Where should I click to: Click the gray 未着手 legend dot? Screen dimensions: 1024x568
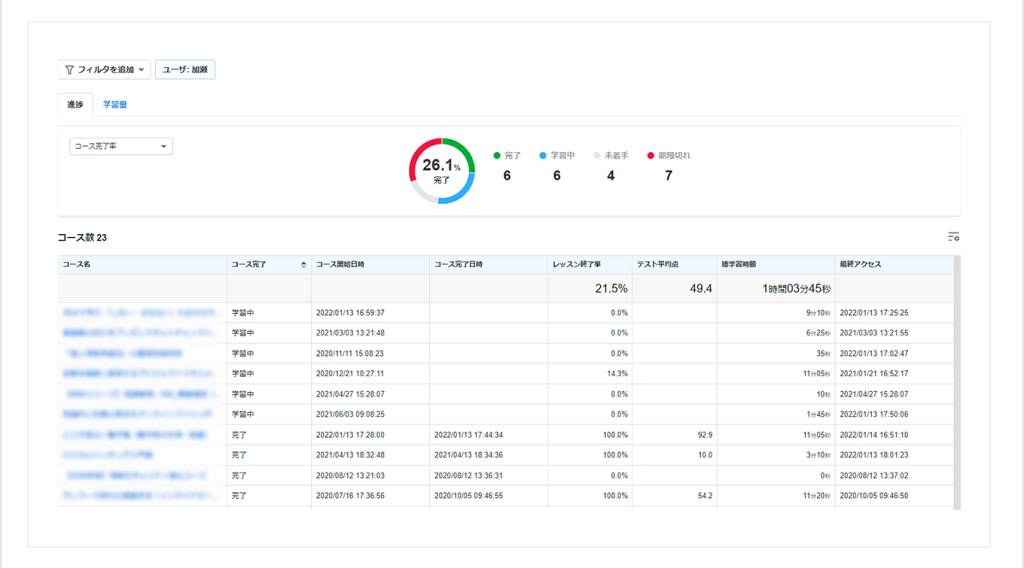coord(597,156)
